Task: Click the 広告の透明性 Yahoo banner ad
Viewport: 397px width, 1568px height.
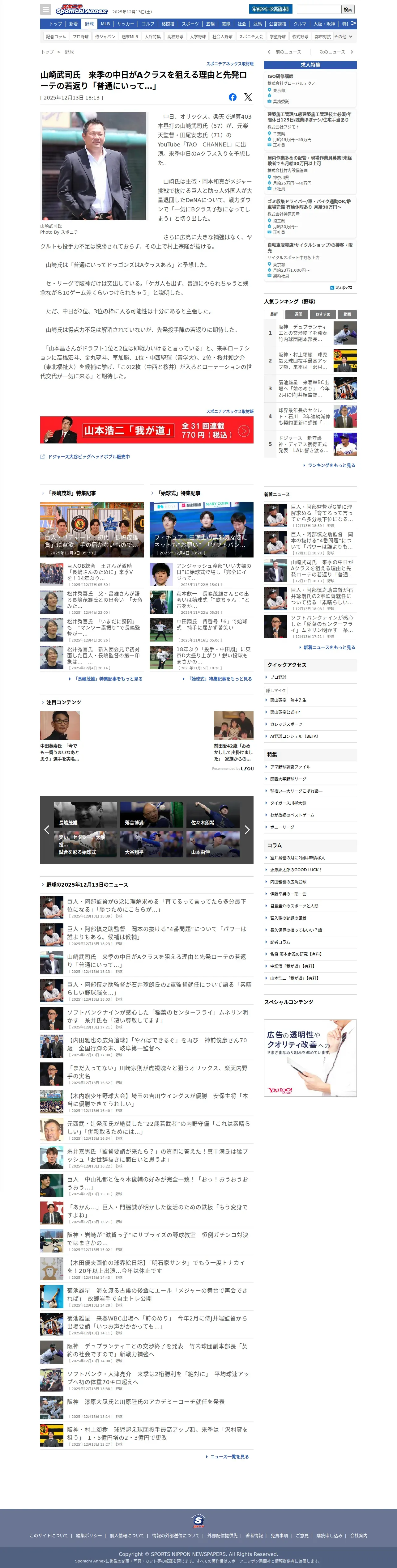Action: (x=310, y=1058)
